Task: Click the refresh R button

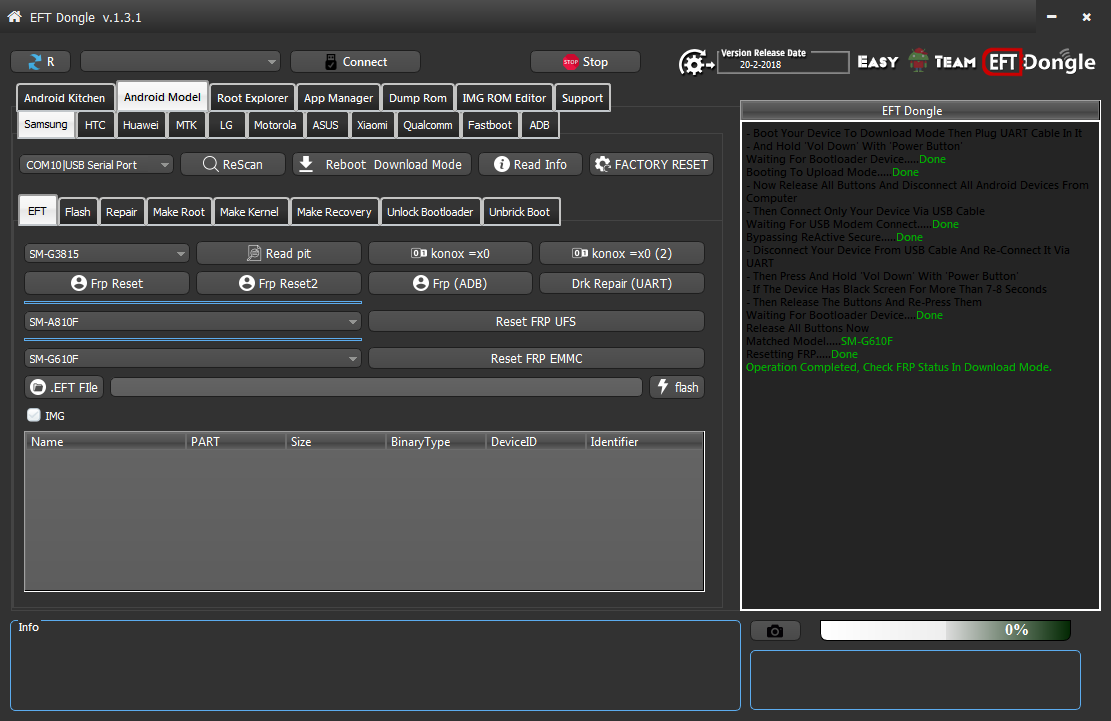Action: click(41, 62)
